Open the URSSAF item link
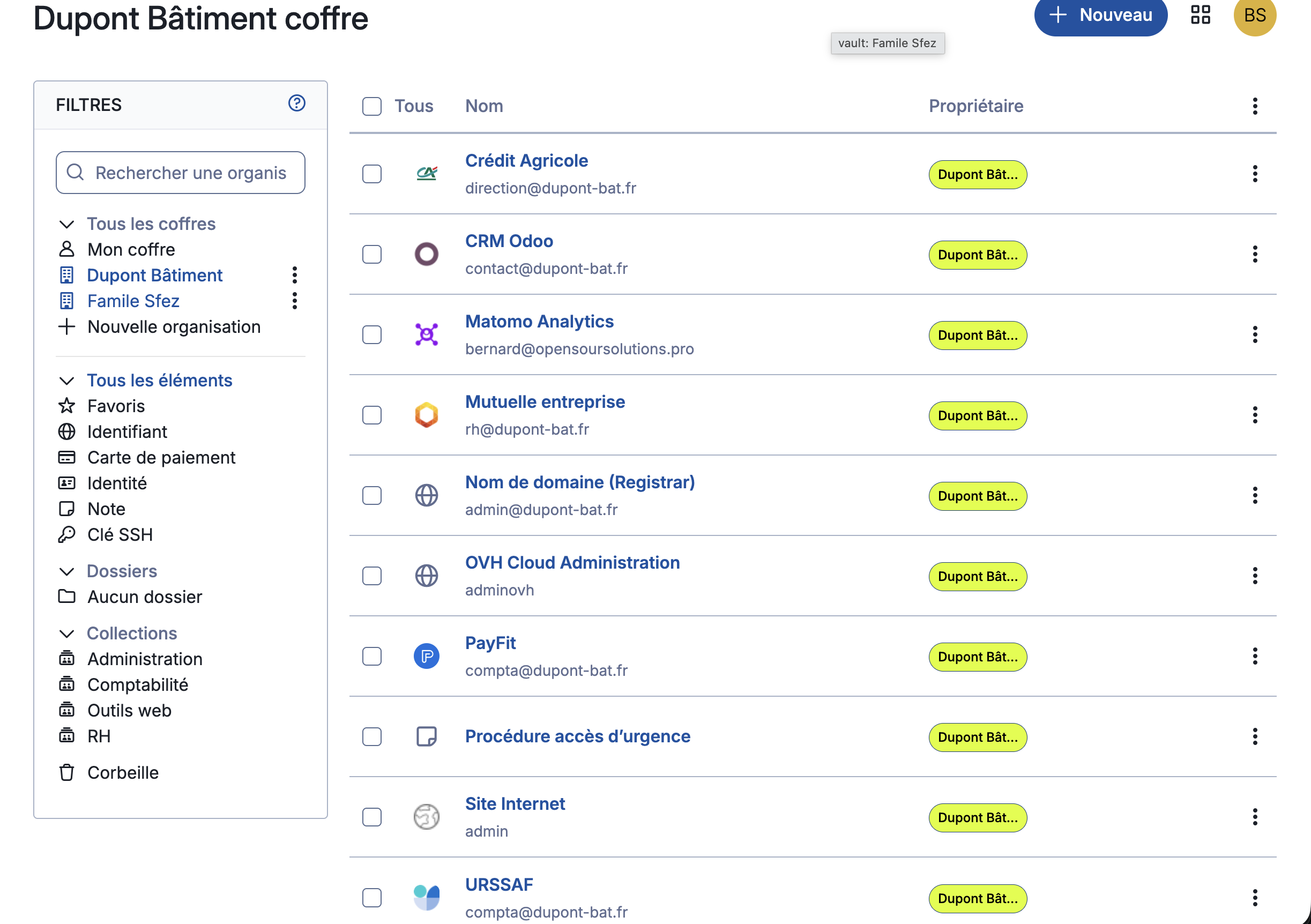Viewport: 1311px width, 924px height. (498, 884)
